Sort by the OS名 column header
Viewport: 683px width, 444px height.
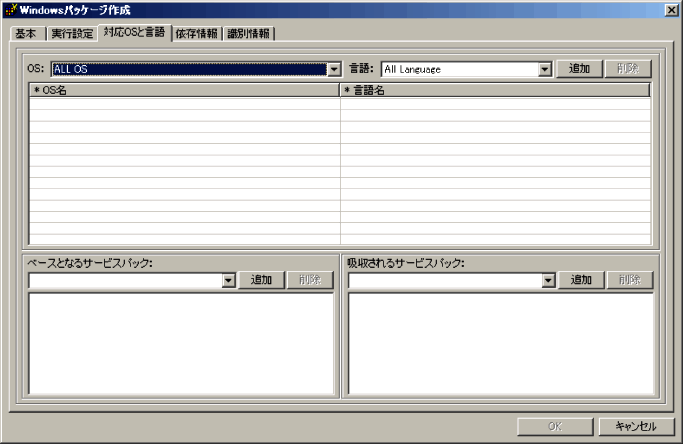point(184,90)
